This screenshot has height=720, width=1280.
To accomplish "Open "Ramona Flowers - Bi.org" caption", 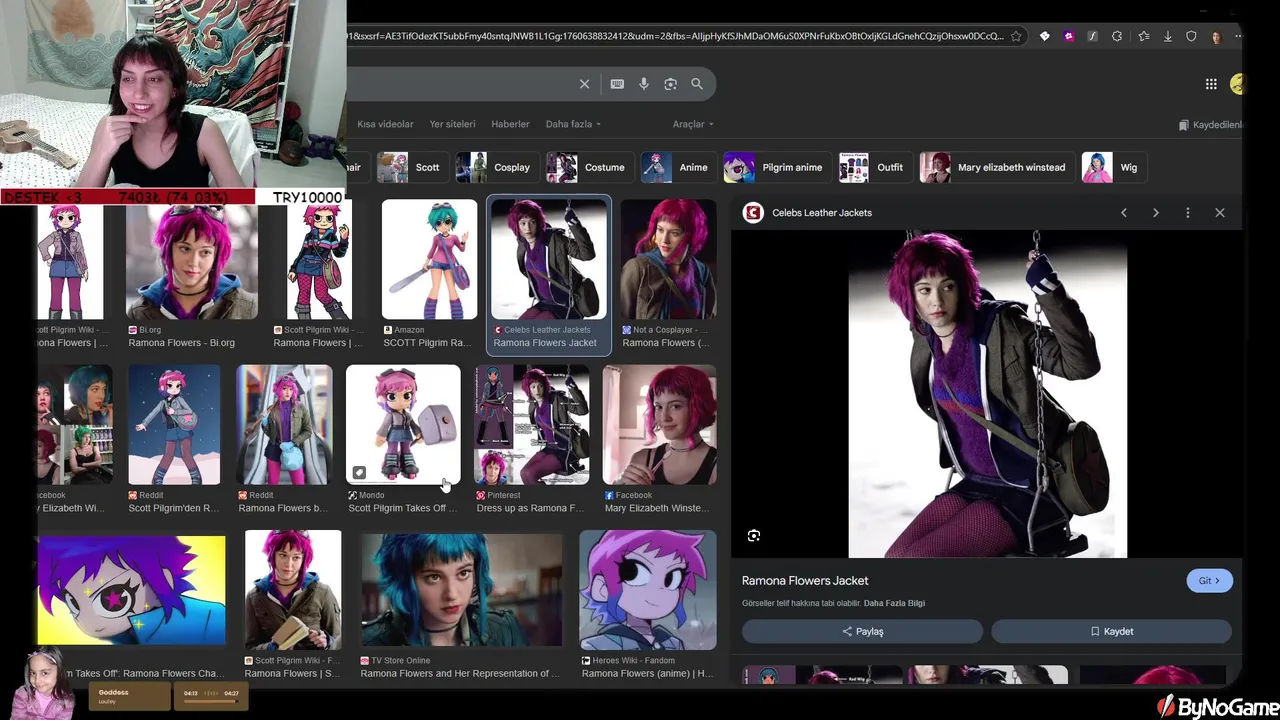I will [x=181, y=343].
